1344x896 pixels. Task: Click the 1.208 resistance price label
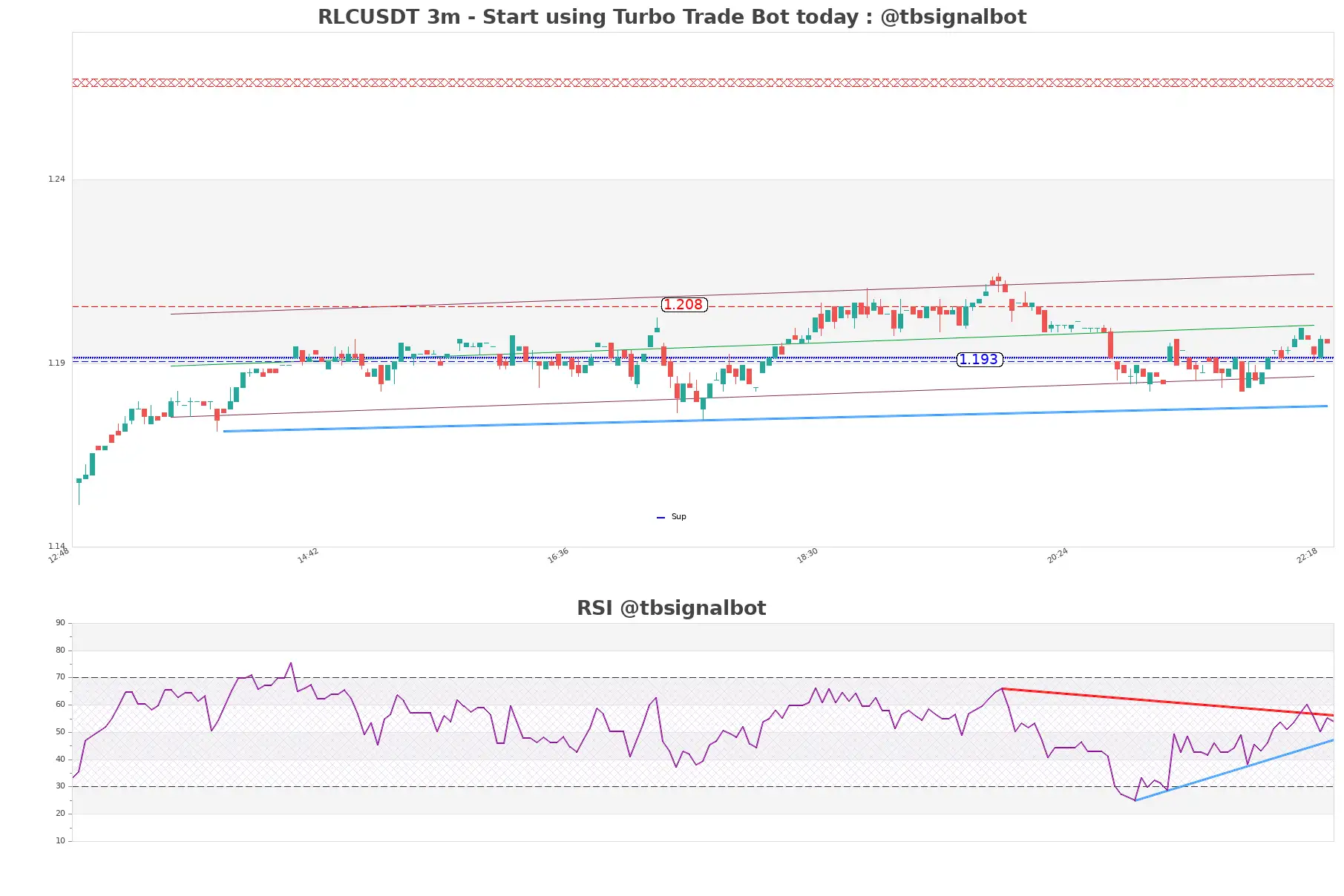684,305
